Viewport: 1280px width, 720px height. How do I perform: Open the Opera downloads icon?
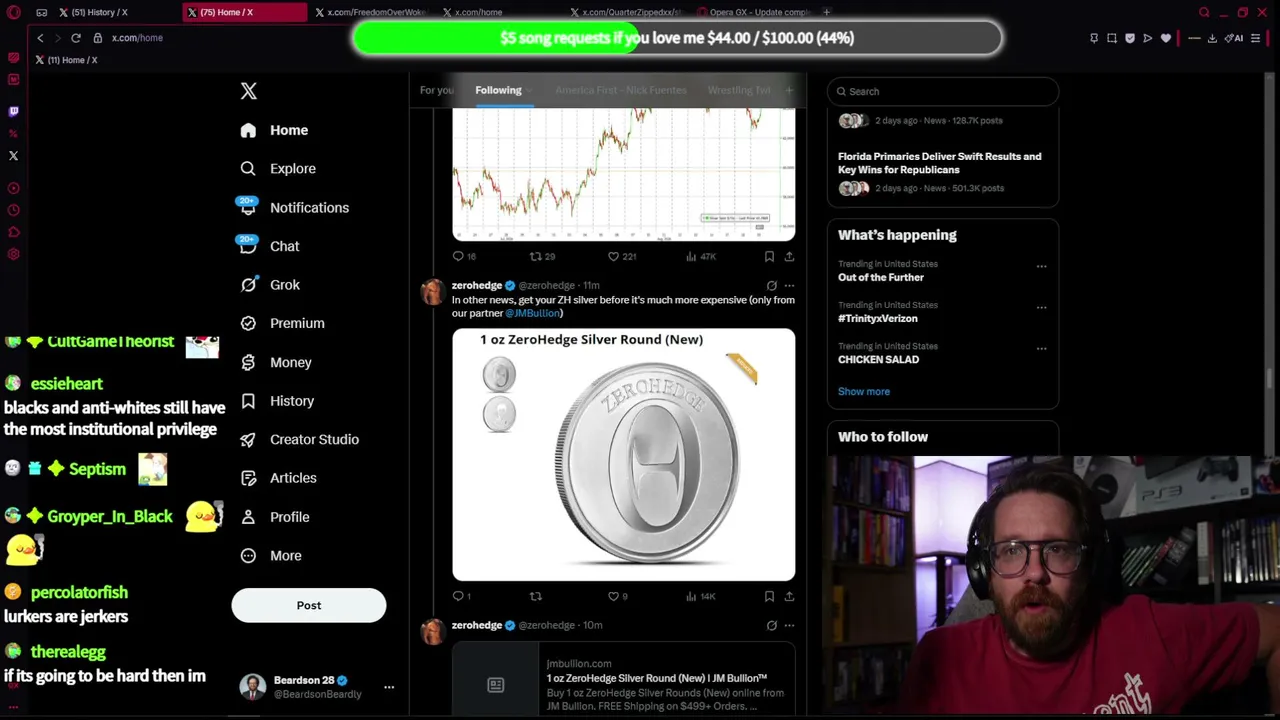point(1212,38)
